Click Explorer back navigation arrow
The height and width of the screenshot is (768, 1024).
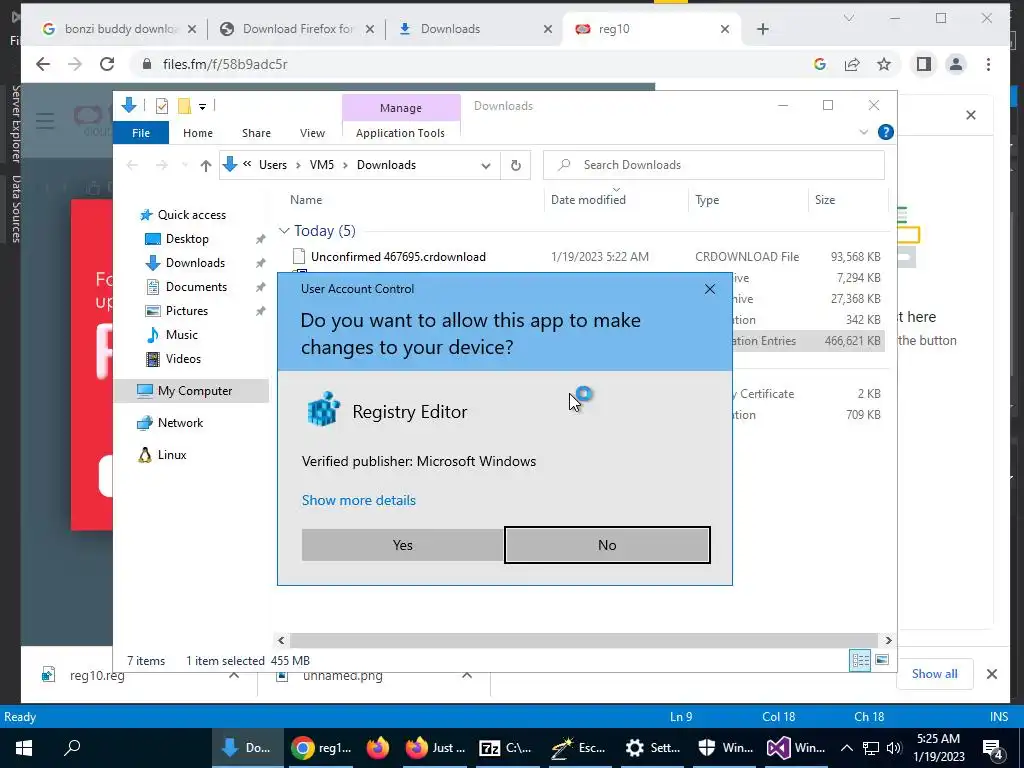click(133, 165)
